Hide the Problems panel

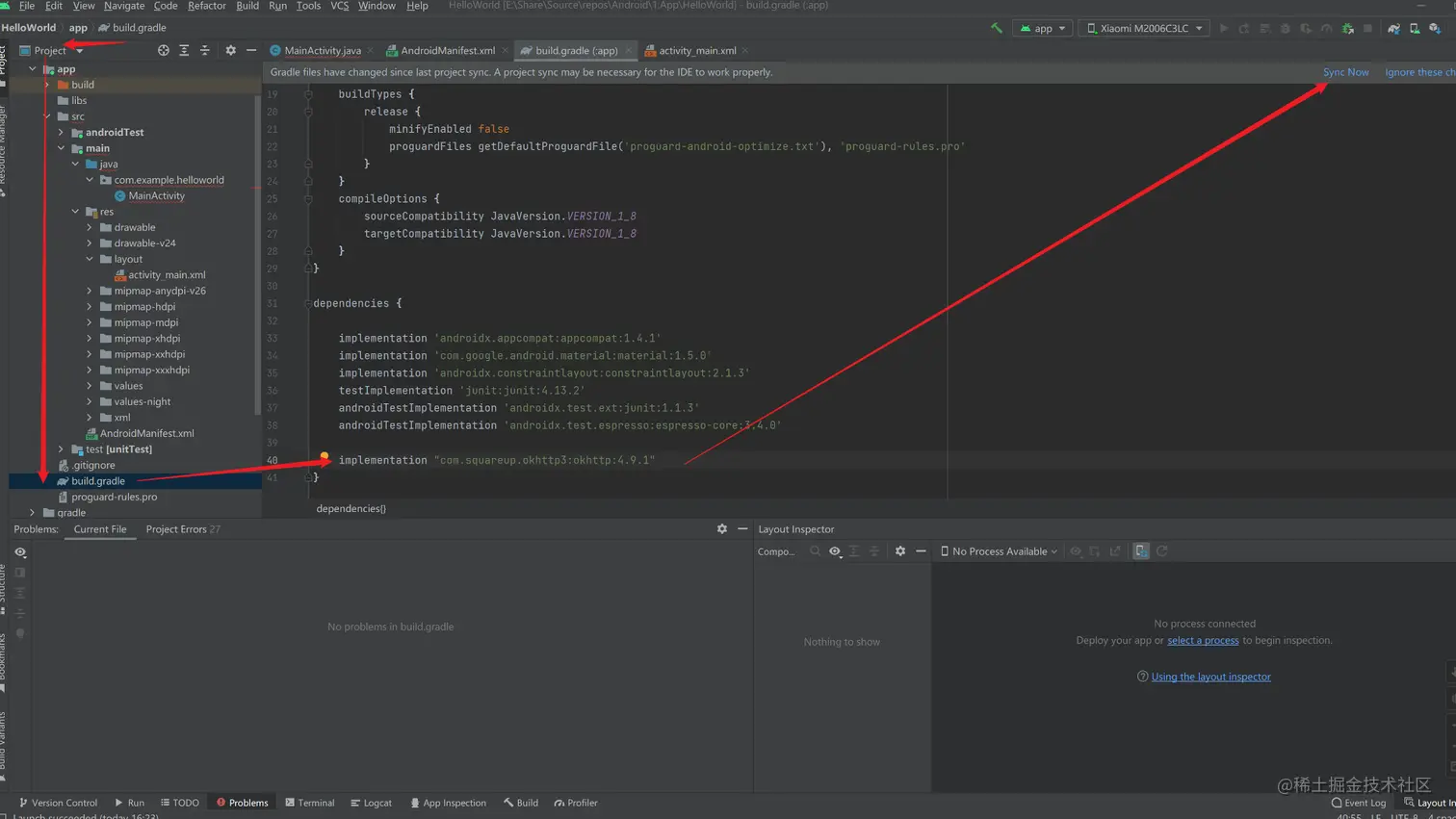pyautogui.click(x=742, y=528)
